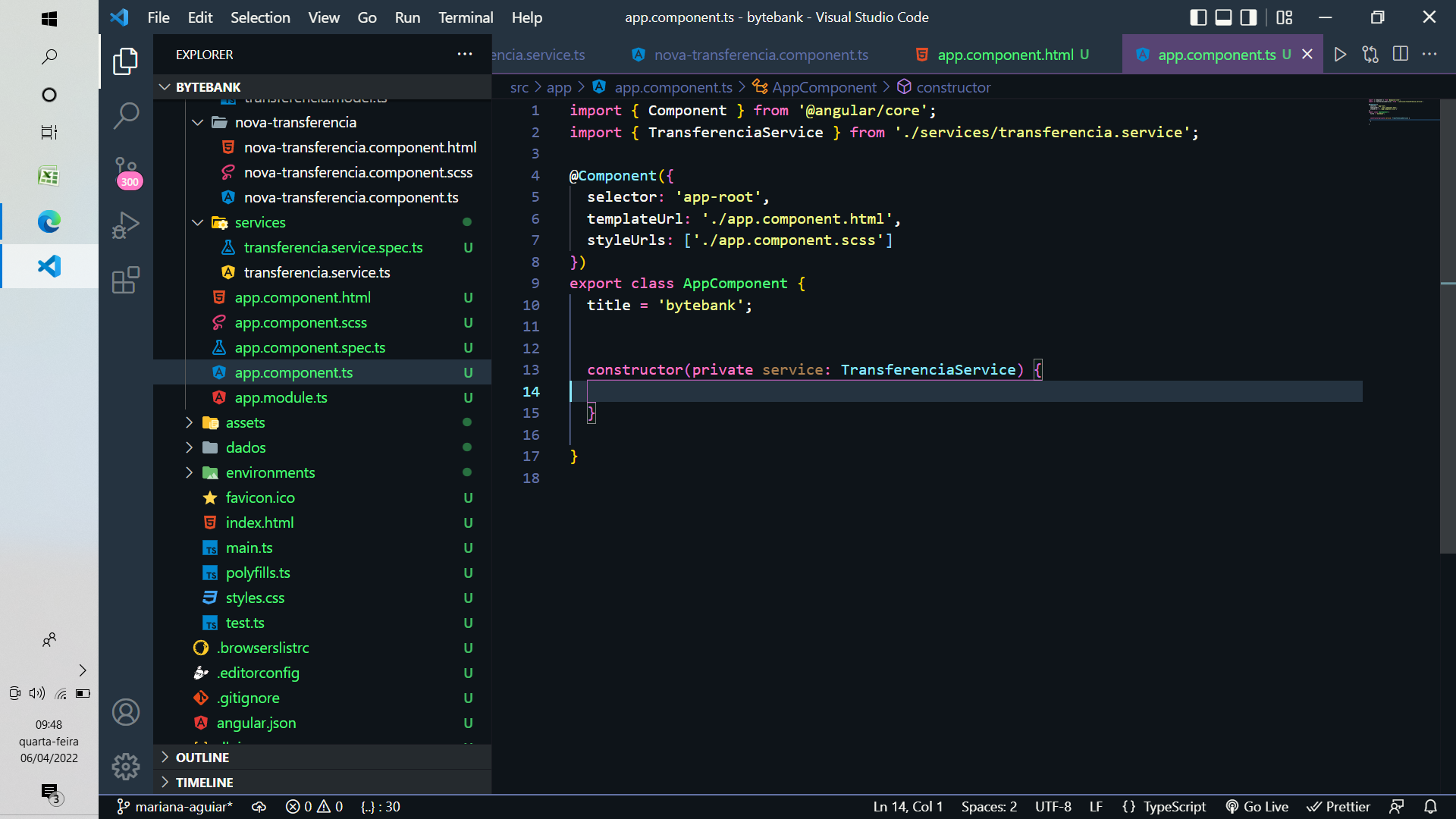1456x819 pixels.
Task: Click the Run play button in editor toolbar
Action: 1340,55
